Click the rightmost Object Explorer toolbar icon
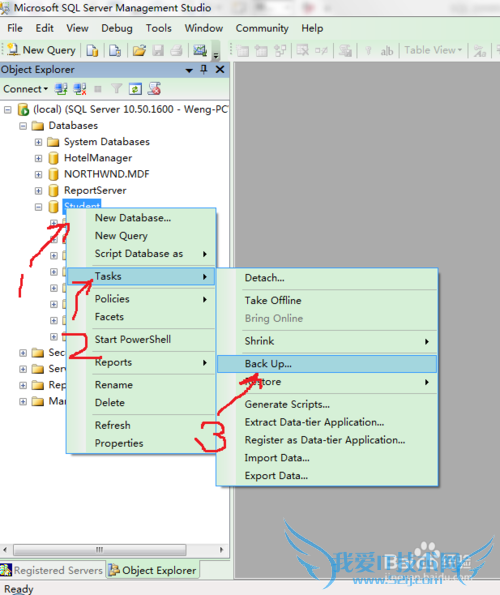This screenshot has height=595, width=500. click(154, 89)
